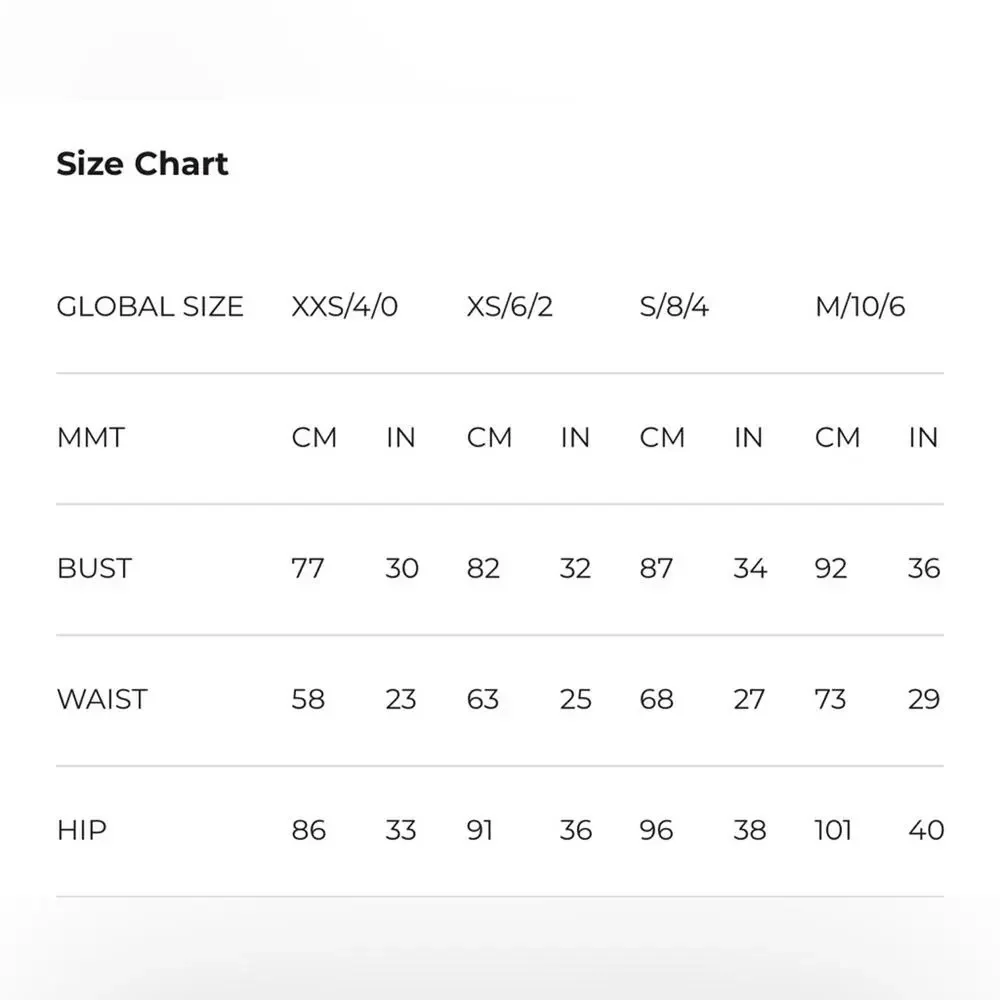Select the GLOBAL SIZE row label
The height and width of the screenshot is (1000, 1000).
150,306
